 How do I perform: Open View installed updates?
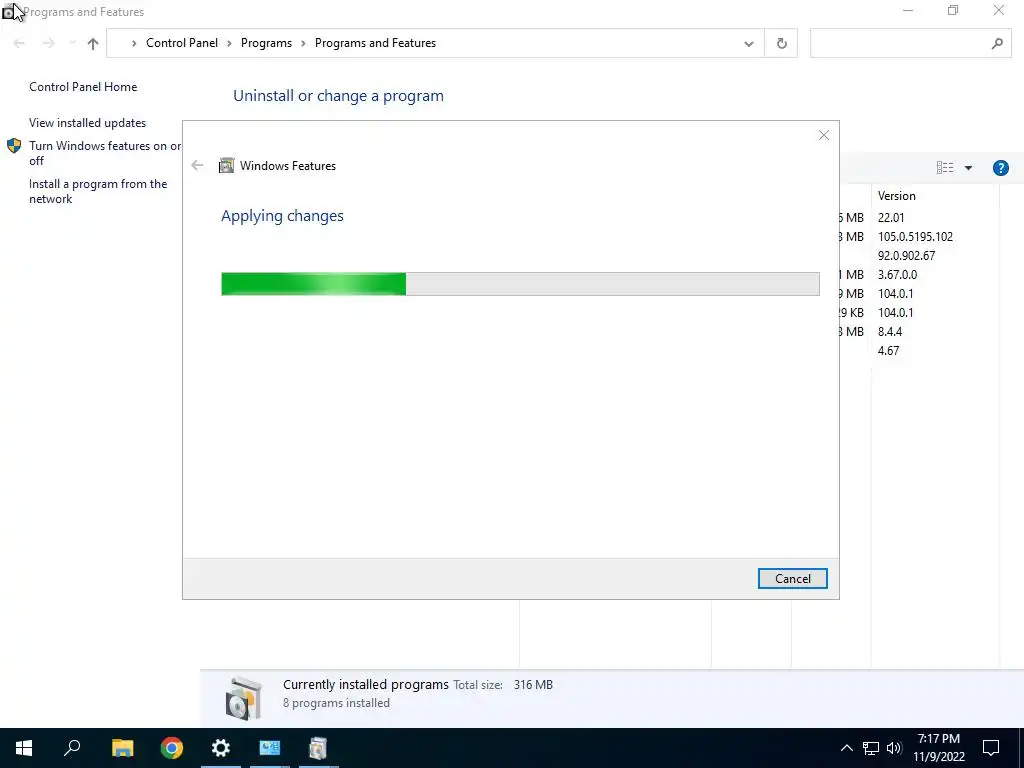[x=88, y=123]
